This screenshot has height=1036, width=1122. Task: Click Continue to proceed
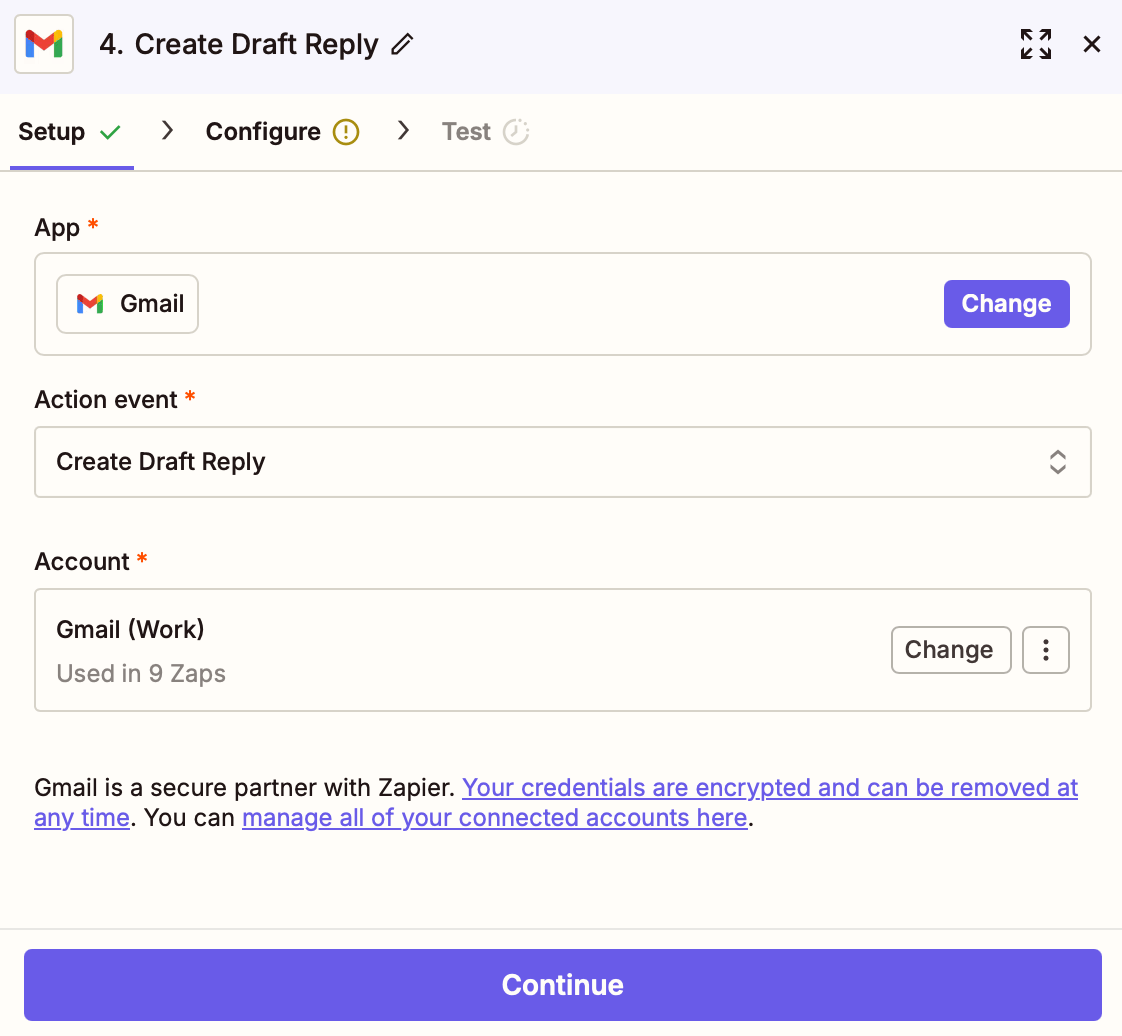click(x=562, y=984)
